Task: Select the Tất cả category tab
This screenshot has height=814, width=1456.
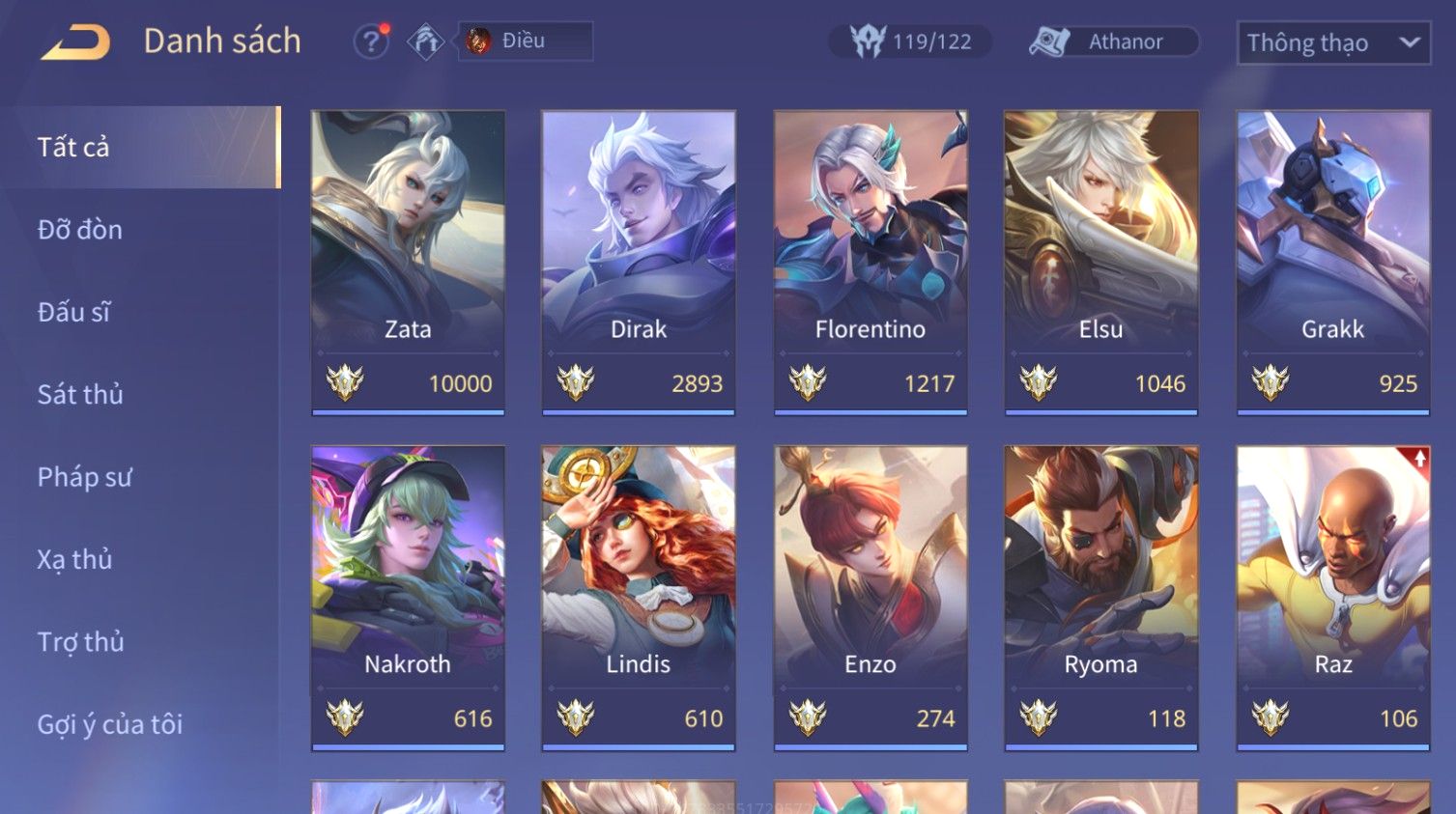Action: [141, 147]
